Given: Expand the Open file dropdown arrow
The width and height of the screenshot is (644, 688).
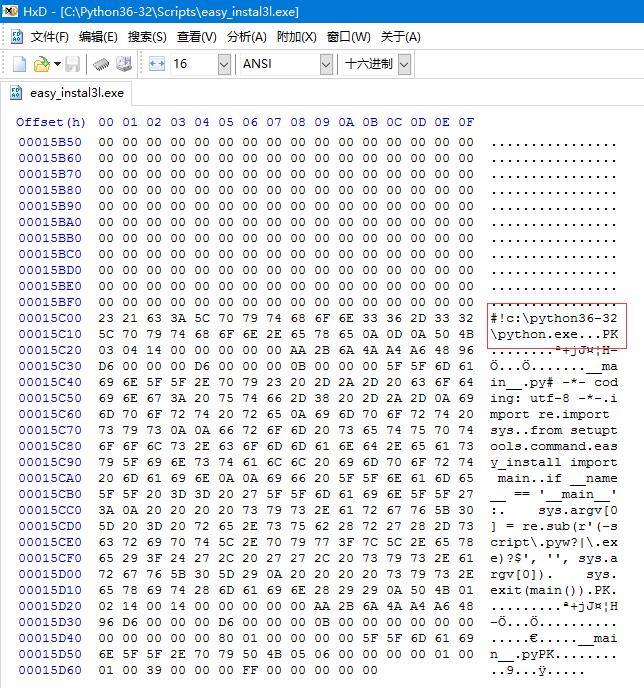Looking at the screenshot, I should (57, 64).
